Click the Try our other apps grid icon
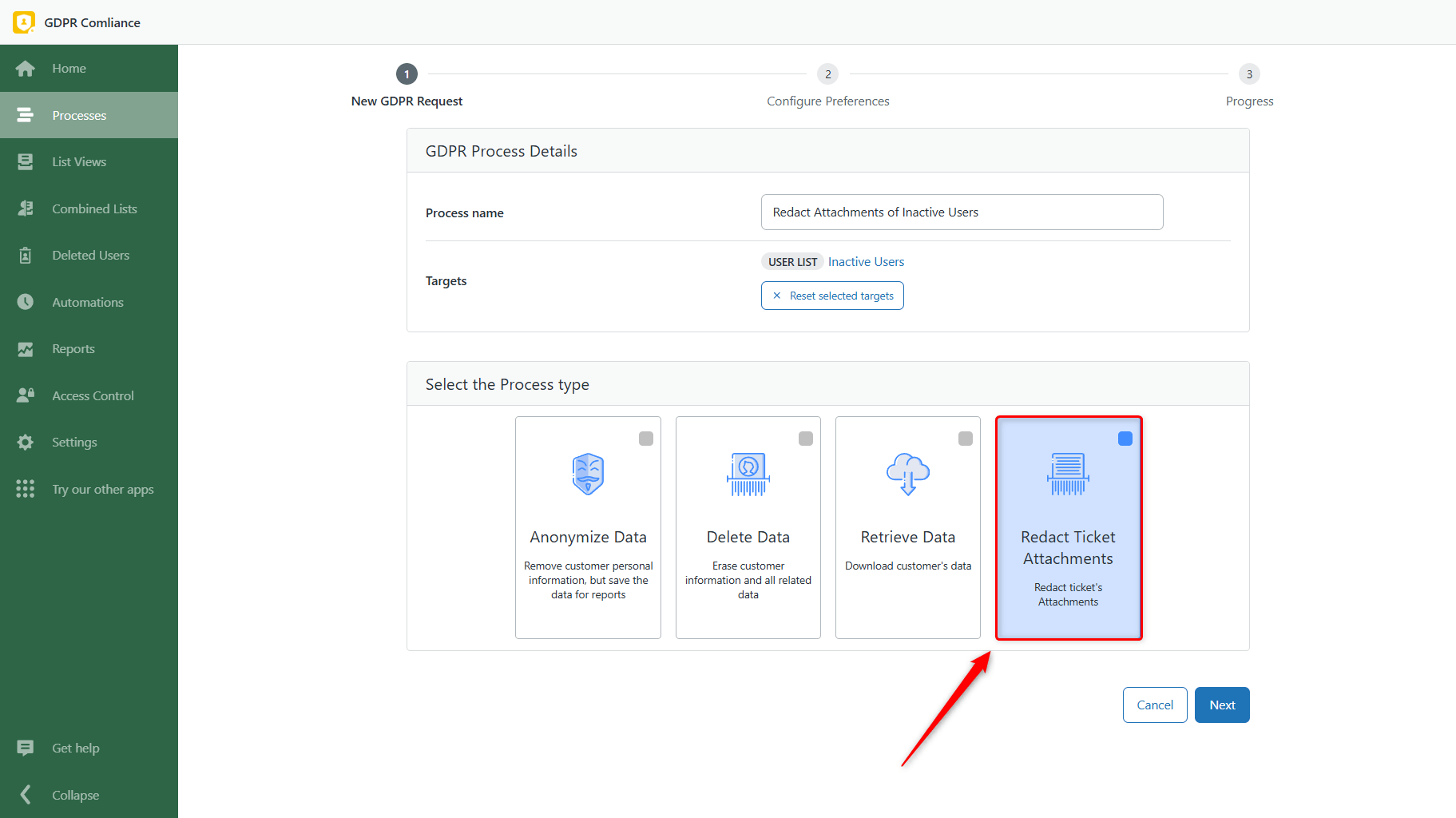This screenshot has height=818, width=1456. pos(26,489)
